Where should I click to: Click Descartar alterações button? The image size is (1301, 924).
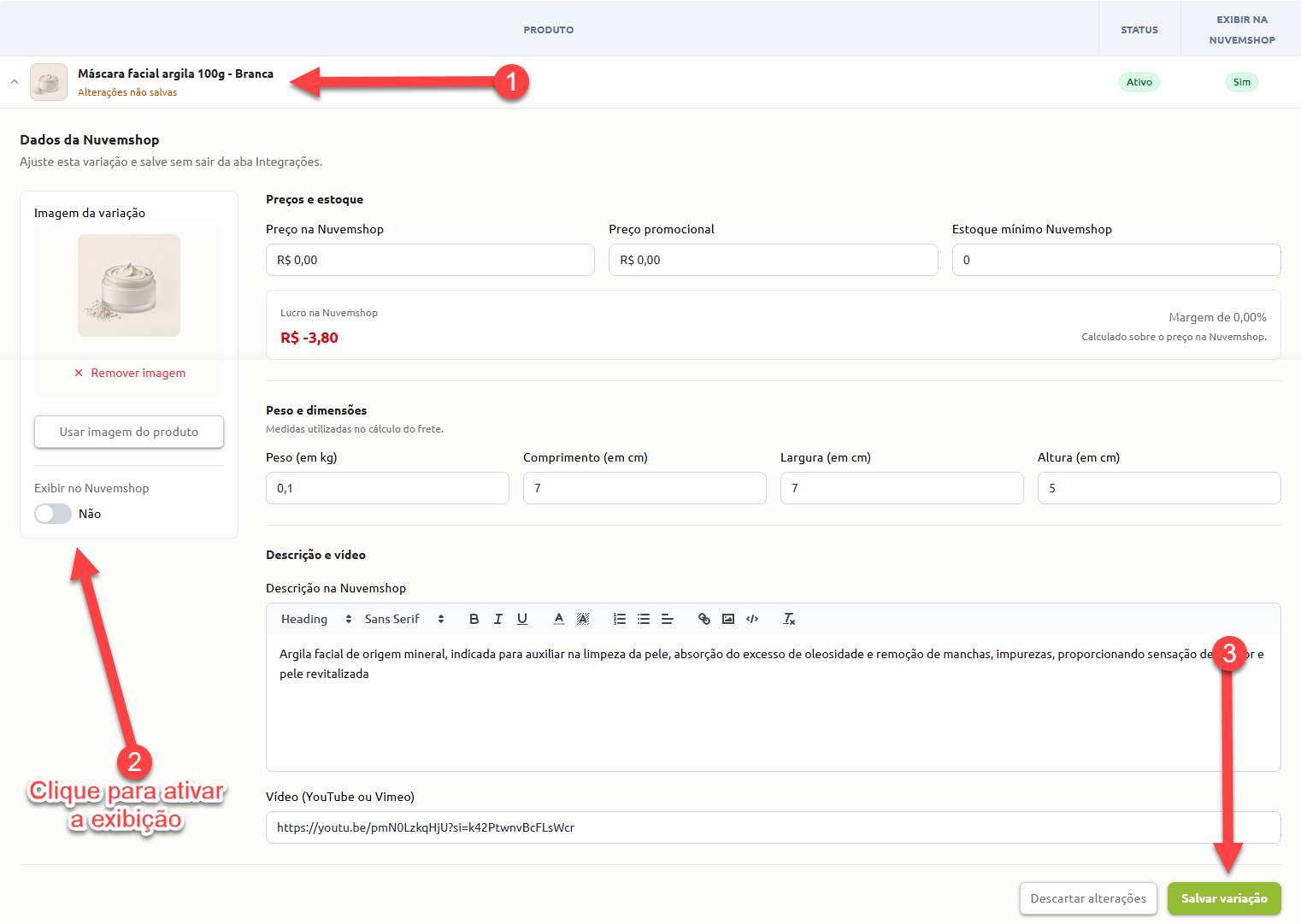[1088, 898]
